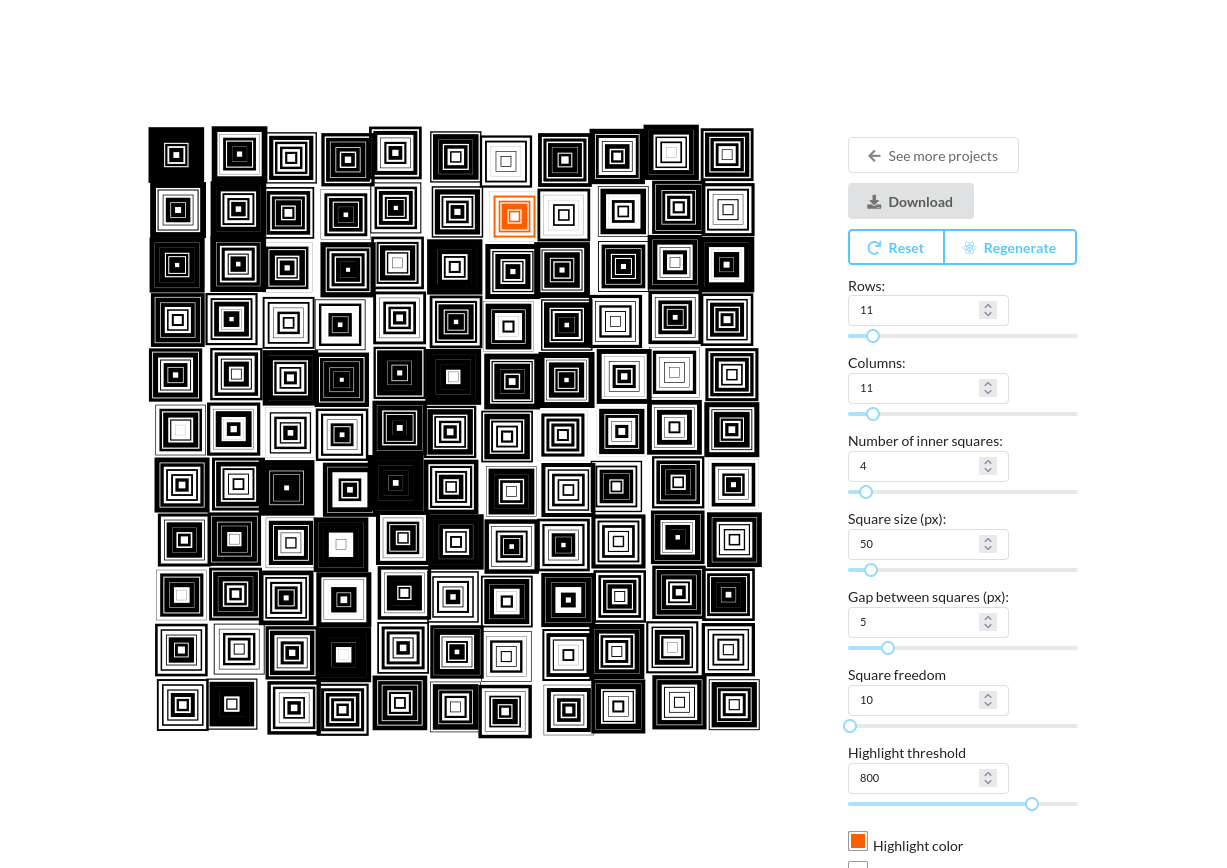Download the generated artwork
This screenshot has height=868, width=1227.
coord(911,202)
